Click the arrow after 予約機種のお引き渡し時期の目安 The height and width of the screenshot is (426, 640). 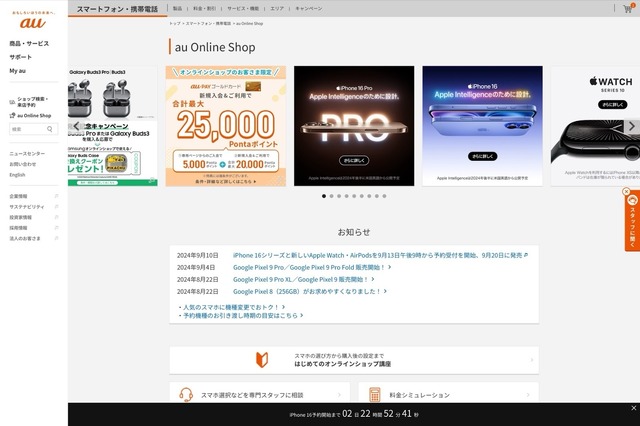(x=302, y=315)
